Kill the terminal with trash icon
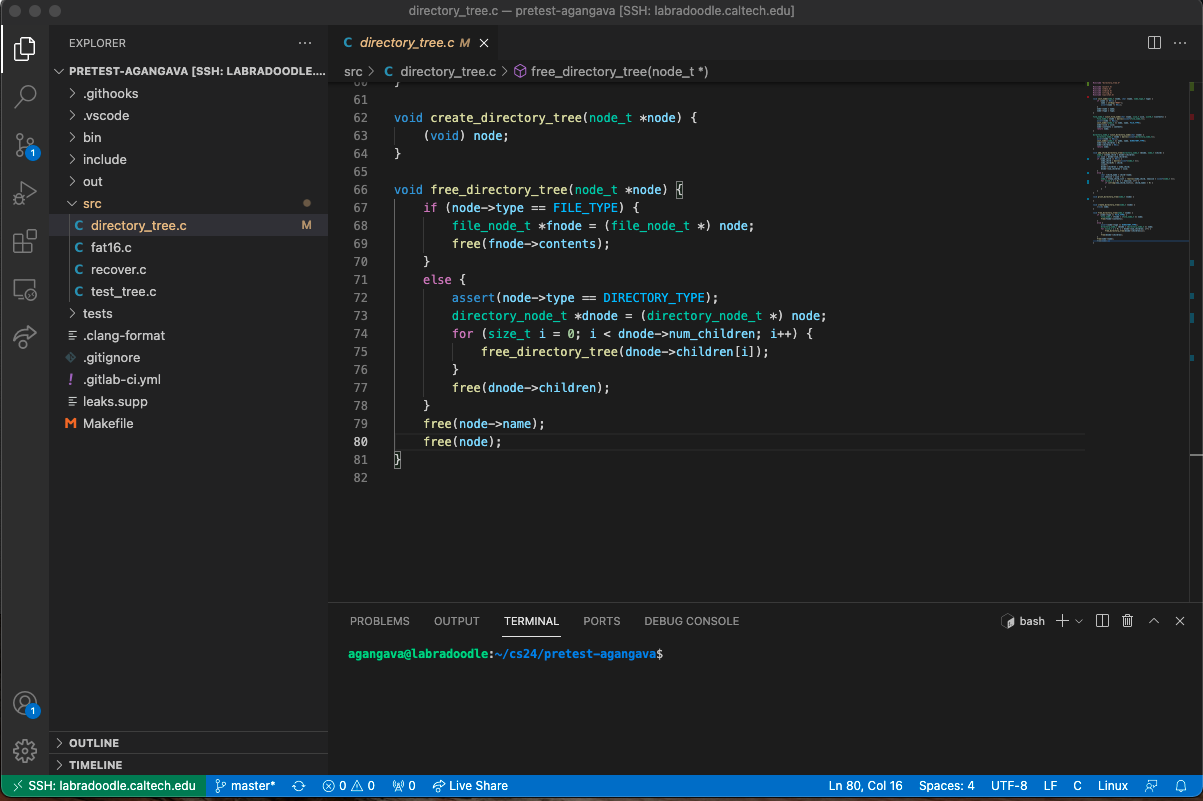Image resolution: width=1203 pixels, height=801 pixels. 1128,621
